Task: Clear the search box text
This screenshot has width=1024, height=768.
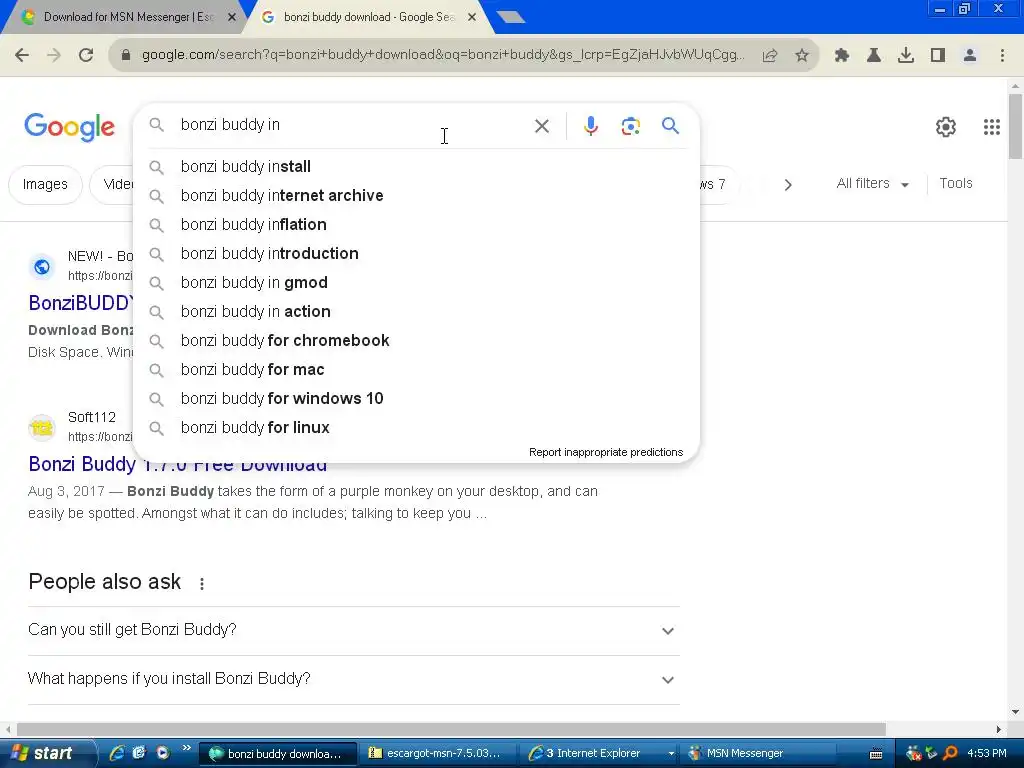Action: 542,126
